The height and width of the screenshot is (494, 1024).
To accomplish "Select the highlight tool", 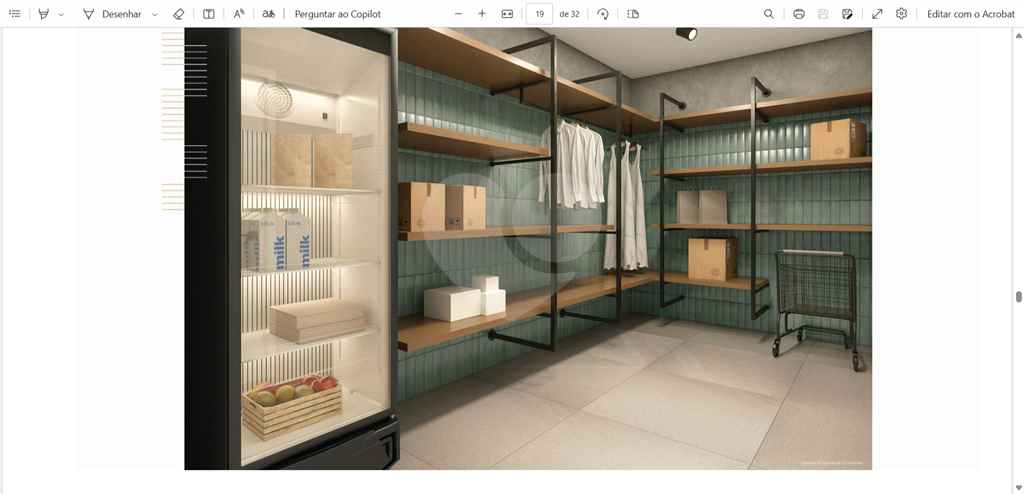I will click(x=44, y=14).
